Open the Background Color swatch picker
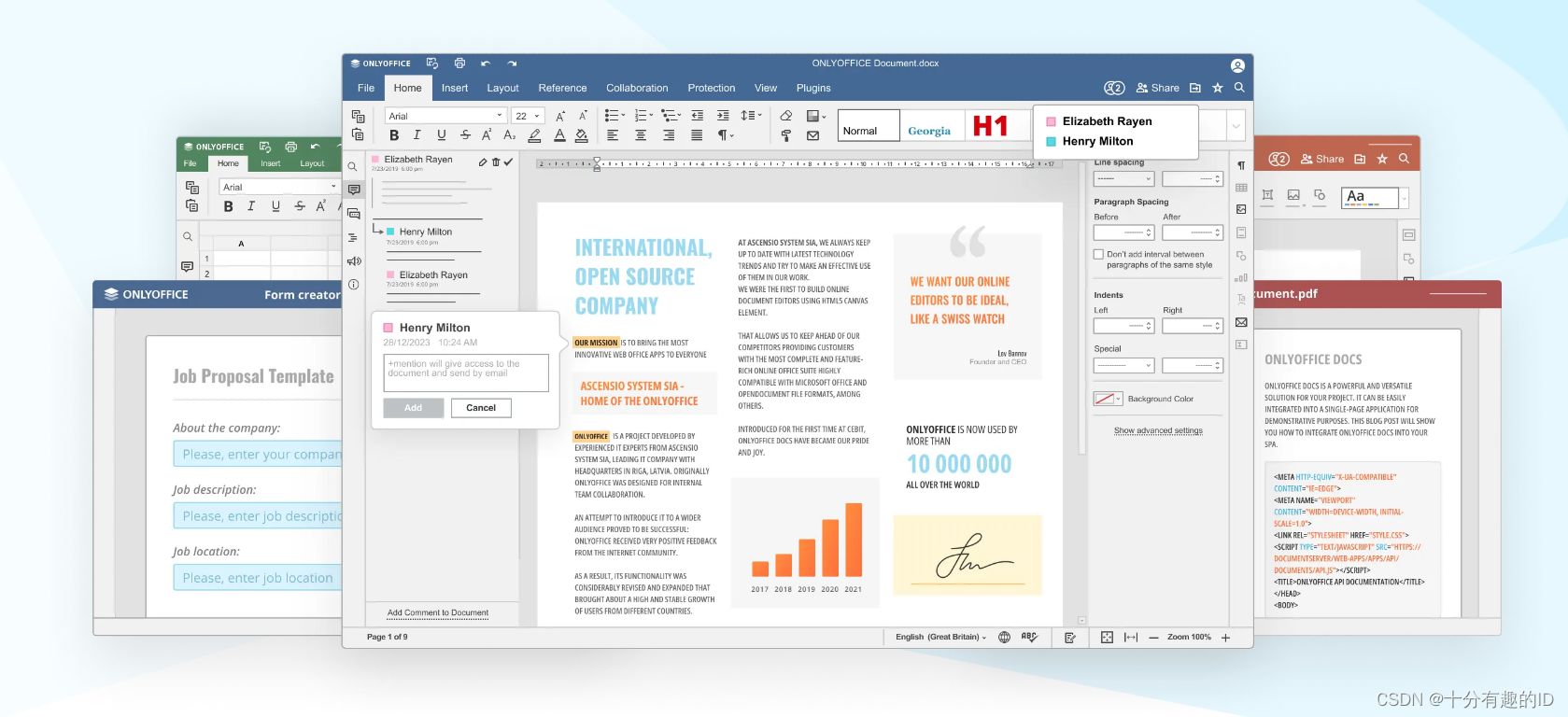 (x=1109, y=399)
